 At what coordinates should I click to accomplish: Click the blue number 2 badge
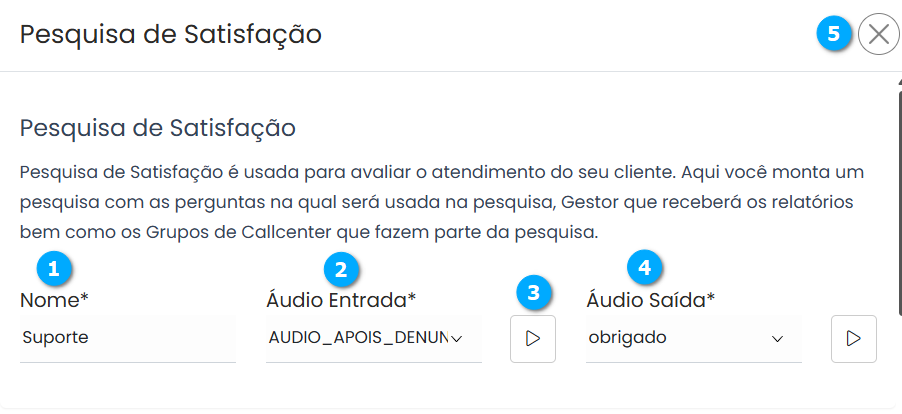(x=341, y=267)
